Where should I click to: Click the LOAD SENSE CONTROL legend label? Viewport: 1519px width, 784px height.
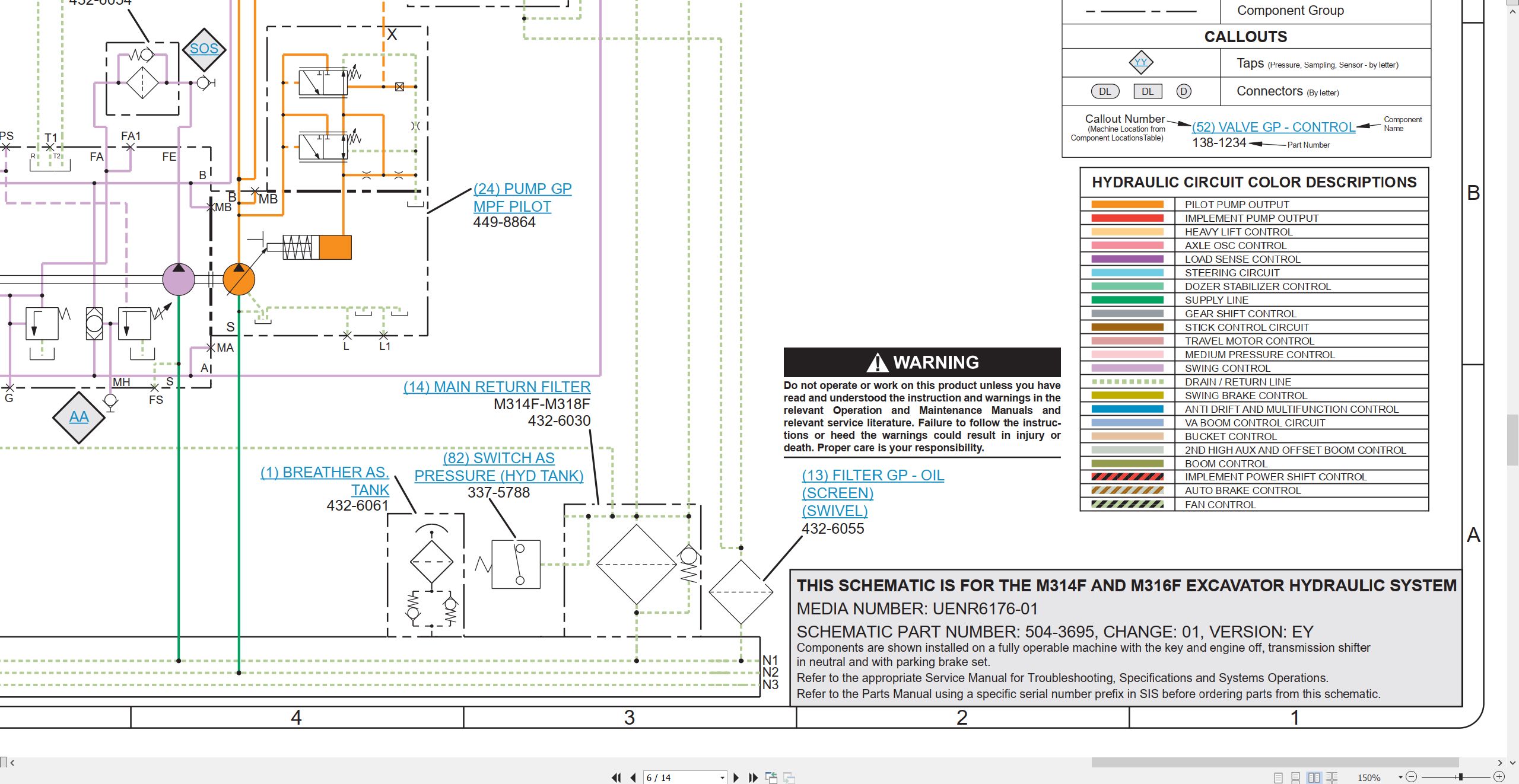pyautogui.click(x=1242, y=259)
